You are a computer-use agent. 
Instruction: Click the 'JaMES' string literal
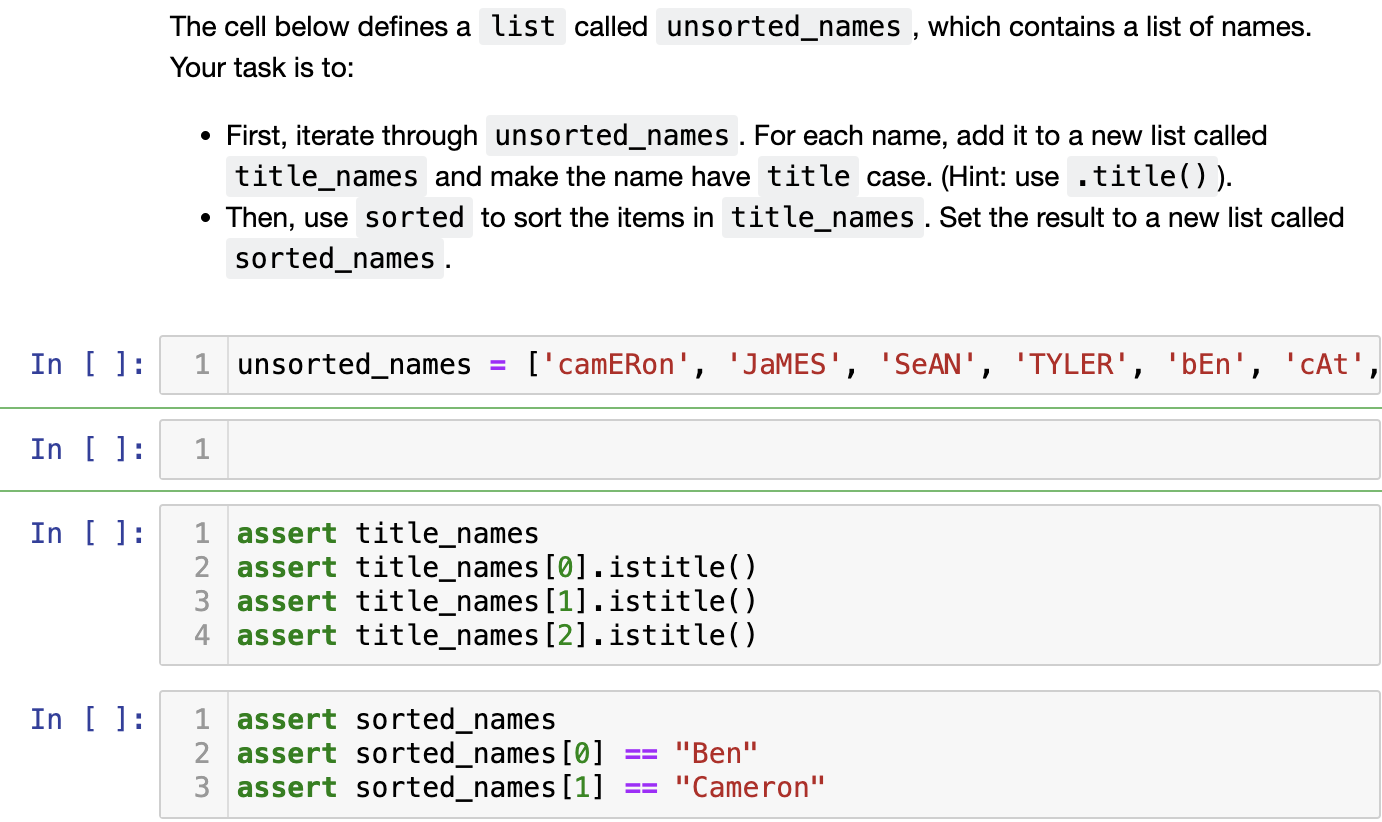pyautogui.click(x=784, y=364)
